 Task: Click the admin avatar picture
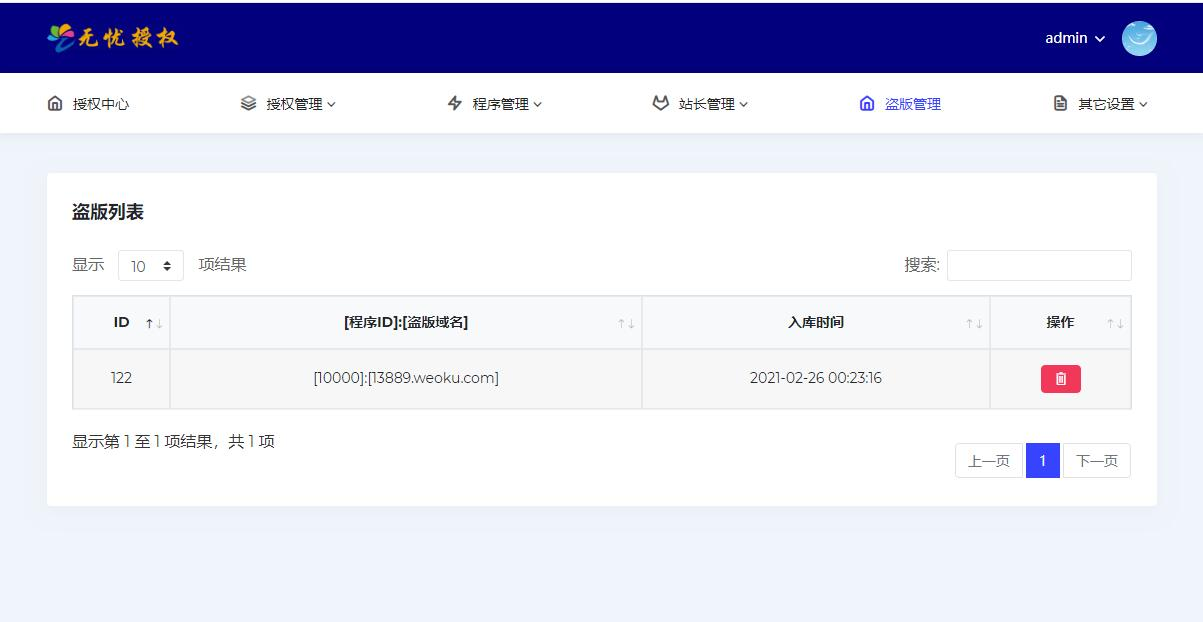click(1139, 38)
